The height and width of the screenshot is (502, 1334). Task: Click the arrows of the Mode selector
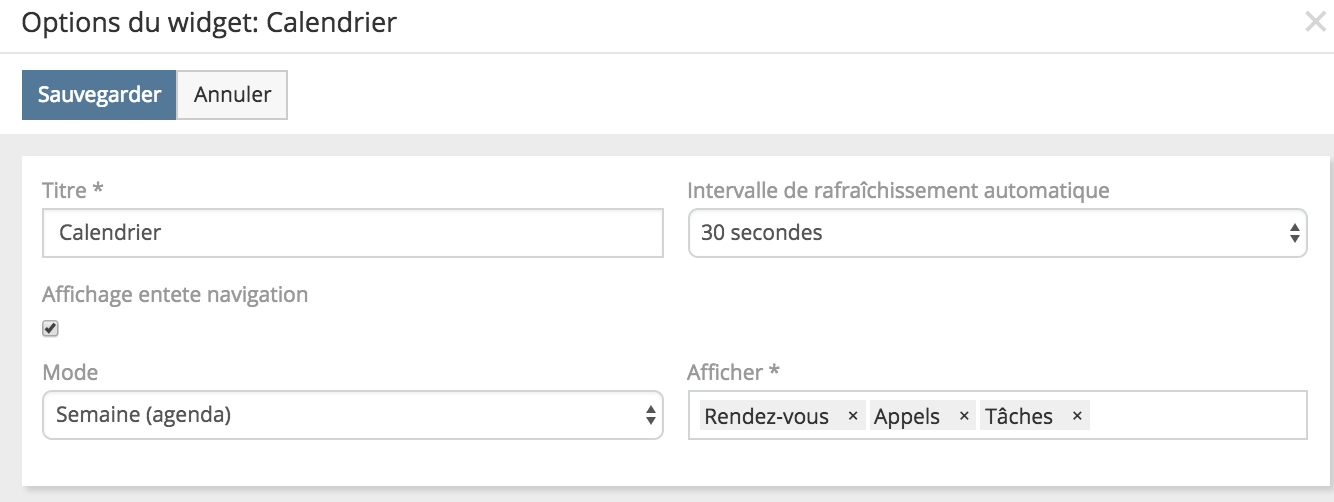[x=650, y=415]
